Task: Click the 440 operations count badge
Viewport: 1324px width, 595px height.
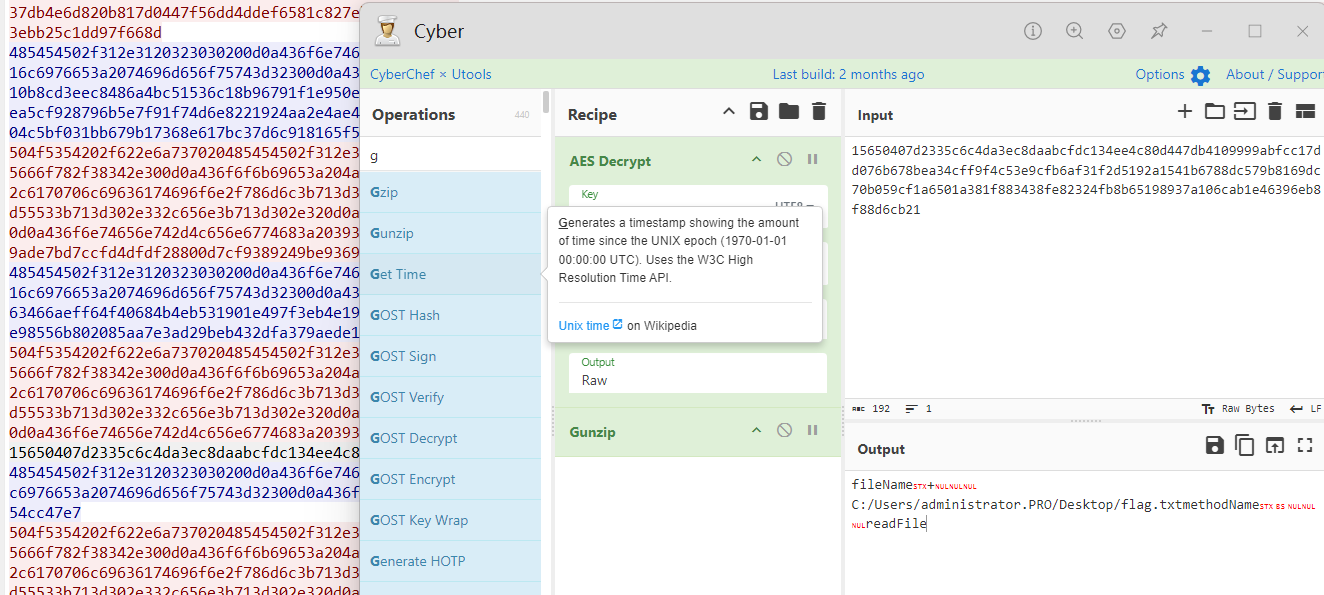Action: pos(522,115)
